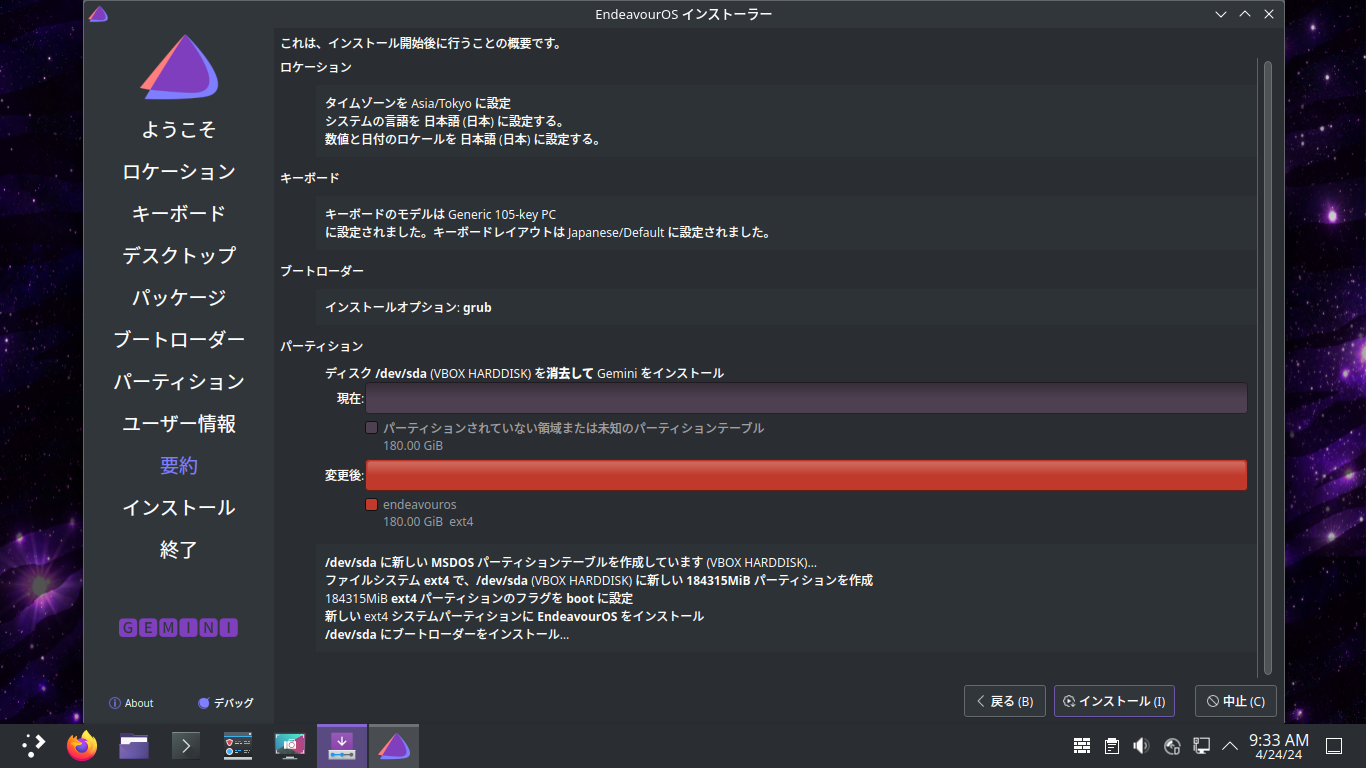
Task: Select the ようこそ step in sidebar
Action: click(x=179, y=130)
